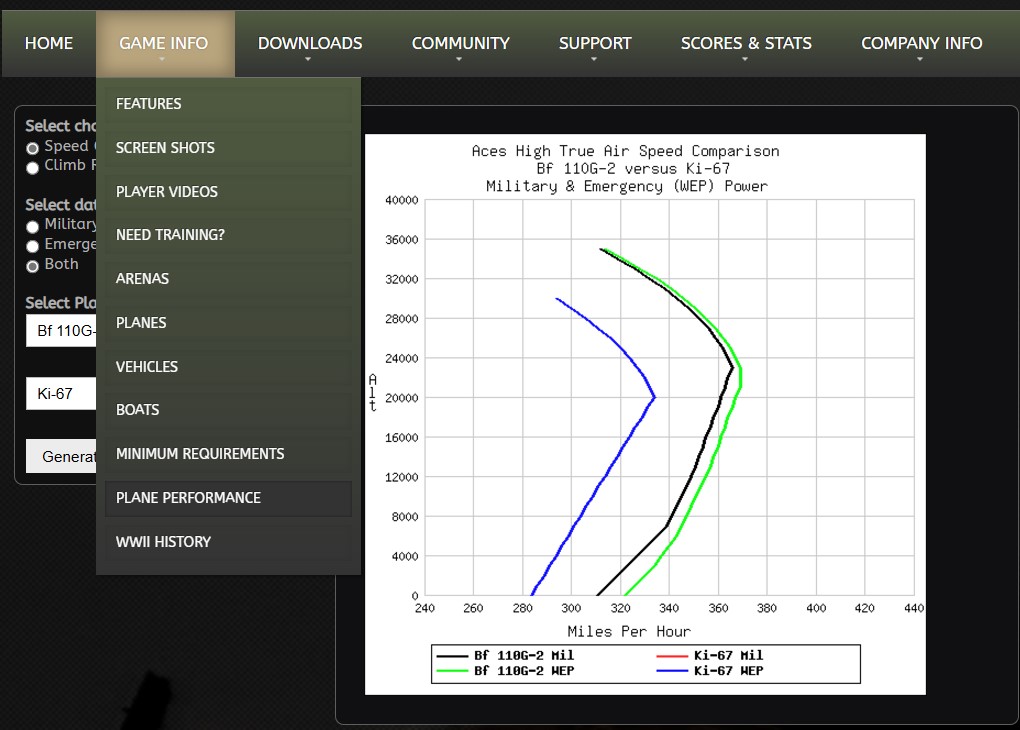Select the Speed chart radio button

[x=33, y=148]
